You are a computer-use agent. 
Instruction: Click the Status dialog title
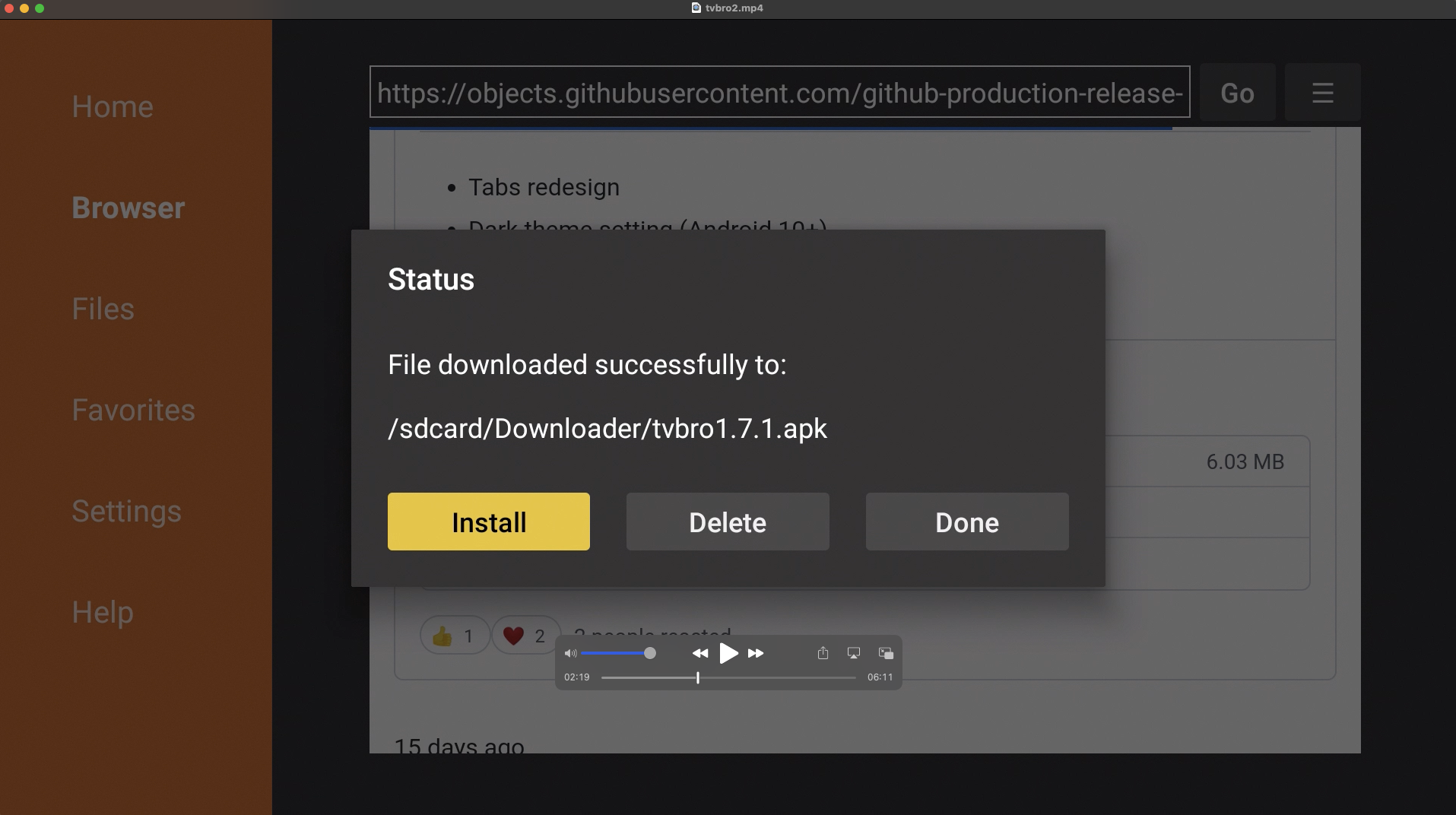pyautogui.click(x=431, y=279)
